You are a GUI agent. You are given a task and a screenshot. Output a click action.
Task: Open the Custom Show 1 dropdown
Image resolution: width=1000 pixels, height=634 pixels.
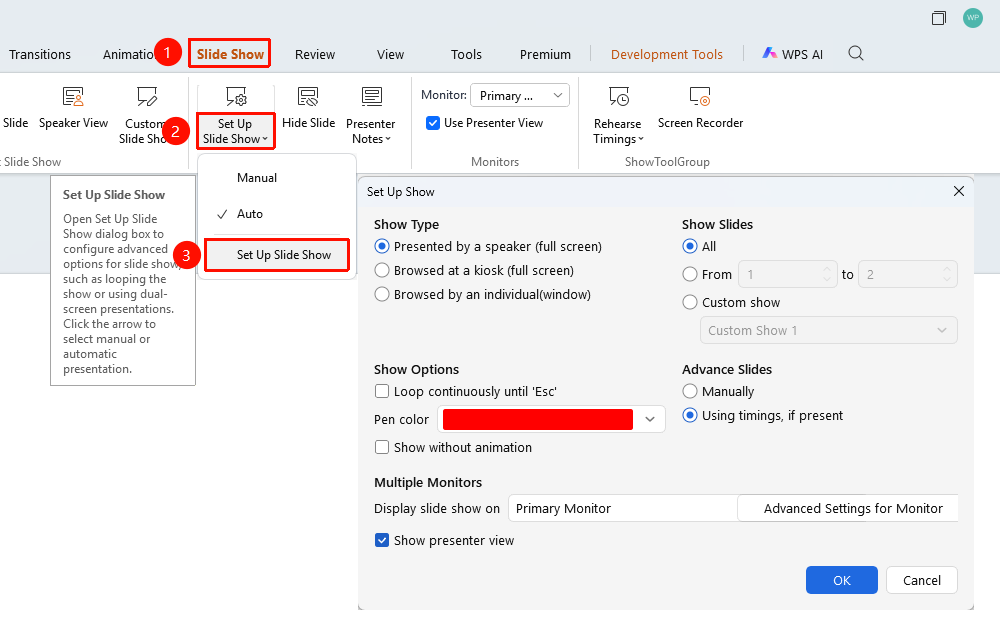828,330
